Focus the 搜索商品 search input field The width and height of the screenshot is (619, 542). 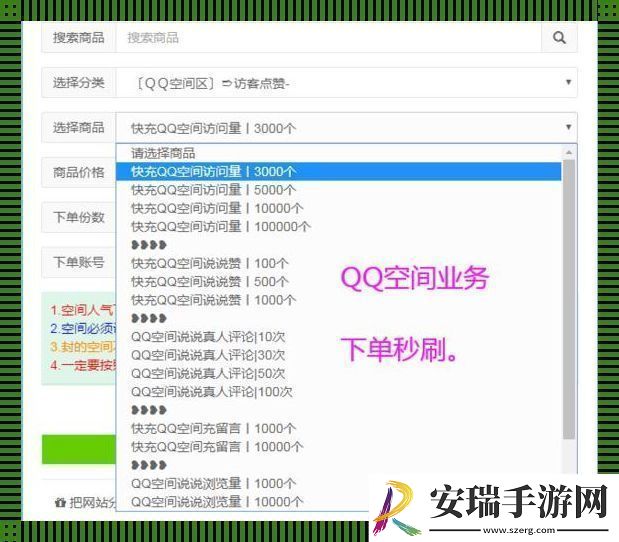(328, 38)
